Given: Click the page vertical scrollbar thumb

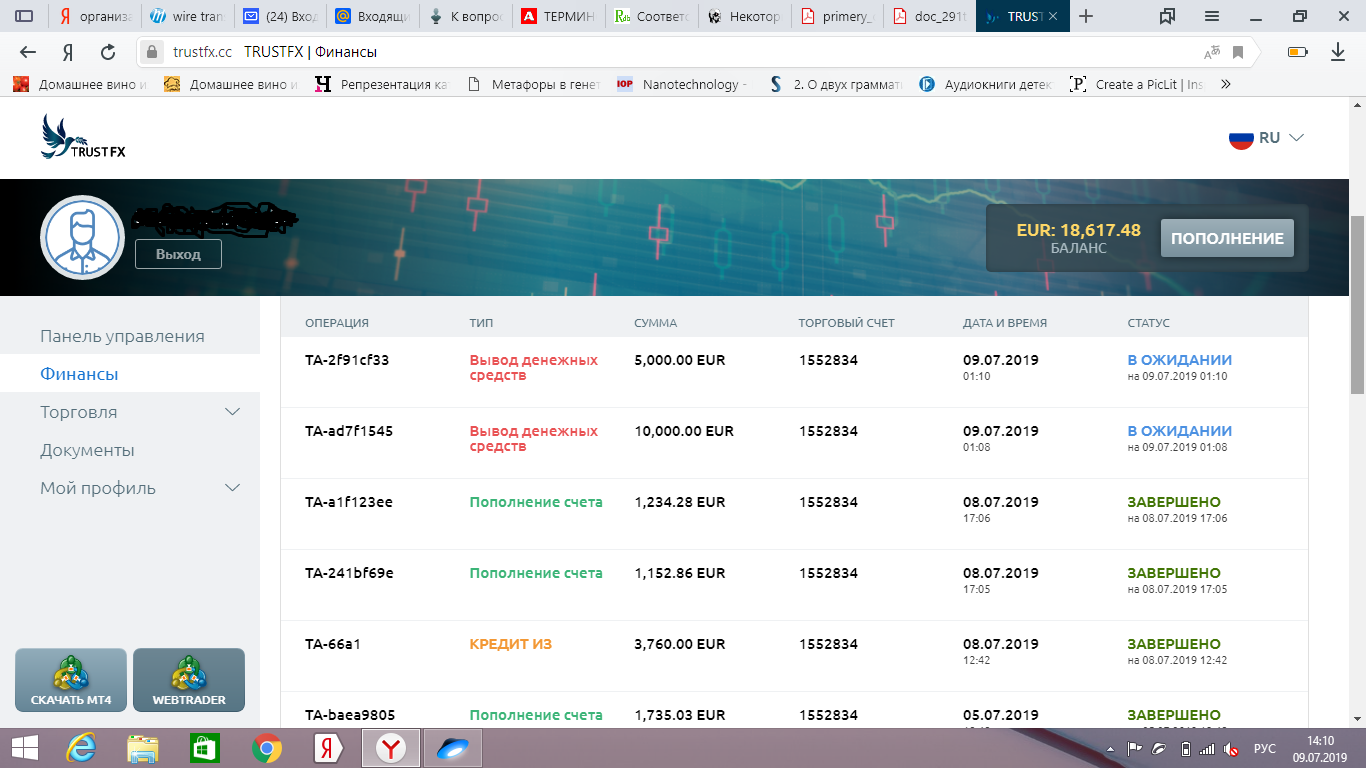Looking at the screenshot, I should click(1357, 305).
